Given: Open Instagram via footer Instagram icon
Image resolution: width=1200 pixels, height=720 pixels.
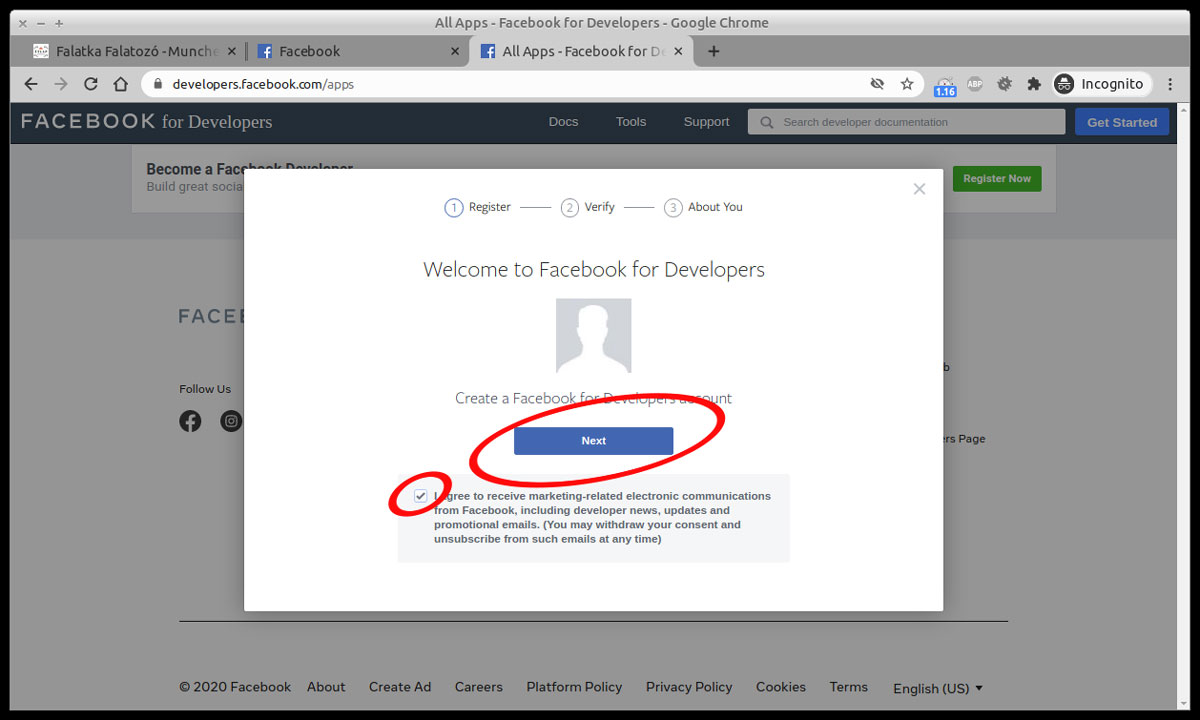Looking at the screenshot, I should (231, 421).
